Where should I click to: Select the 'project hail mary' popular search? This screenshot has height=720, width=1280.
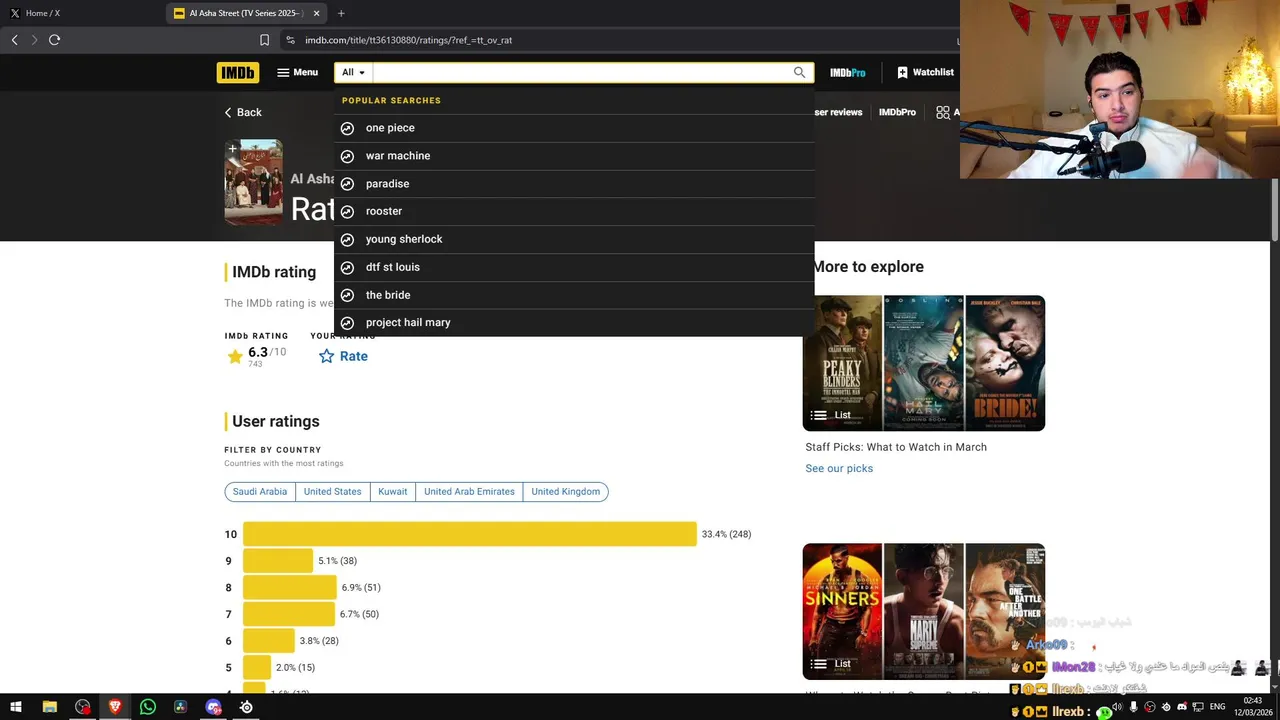coord(574,323)
